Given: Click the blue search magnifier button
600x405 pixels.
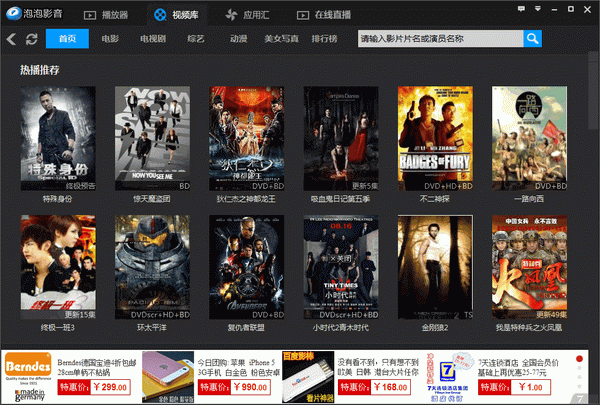Looking at the screenshot, I should click(532, 39).
